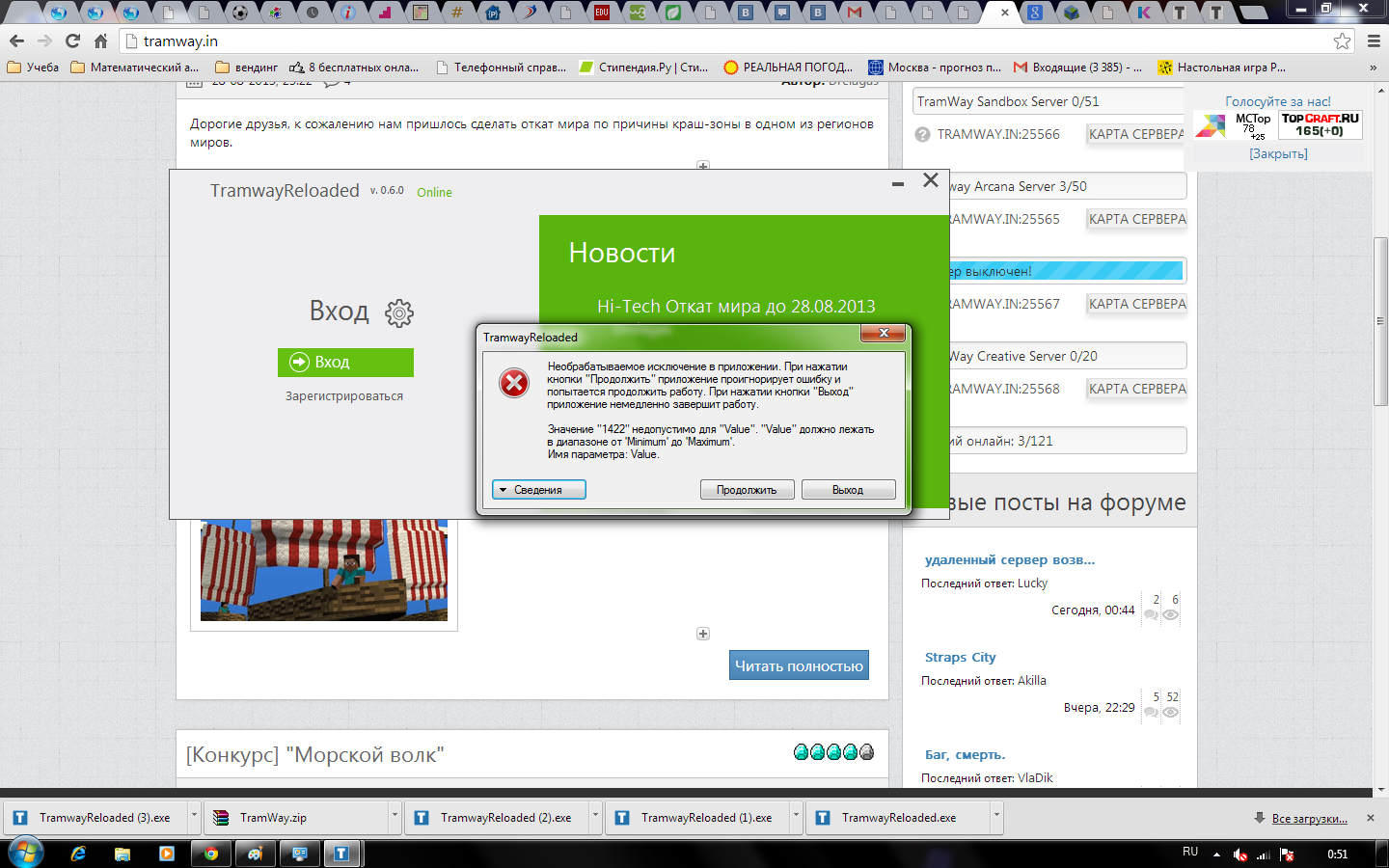The width and height of the screenshot is (1389, 868).
Task: Show all downloads via Все загрузки
Action: [1309, 819]
